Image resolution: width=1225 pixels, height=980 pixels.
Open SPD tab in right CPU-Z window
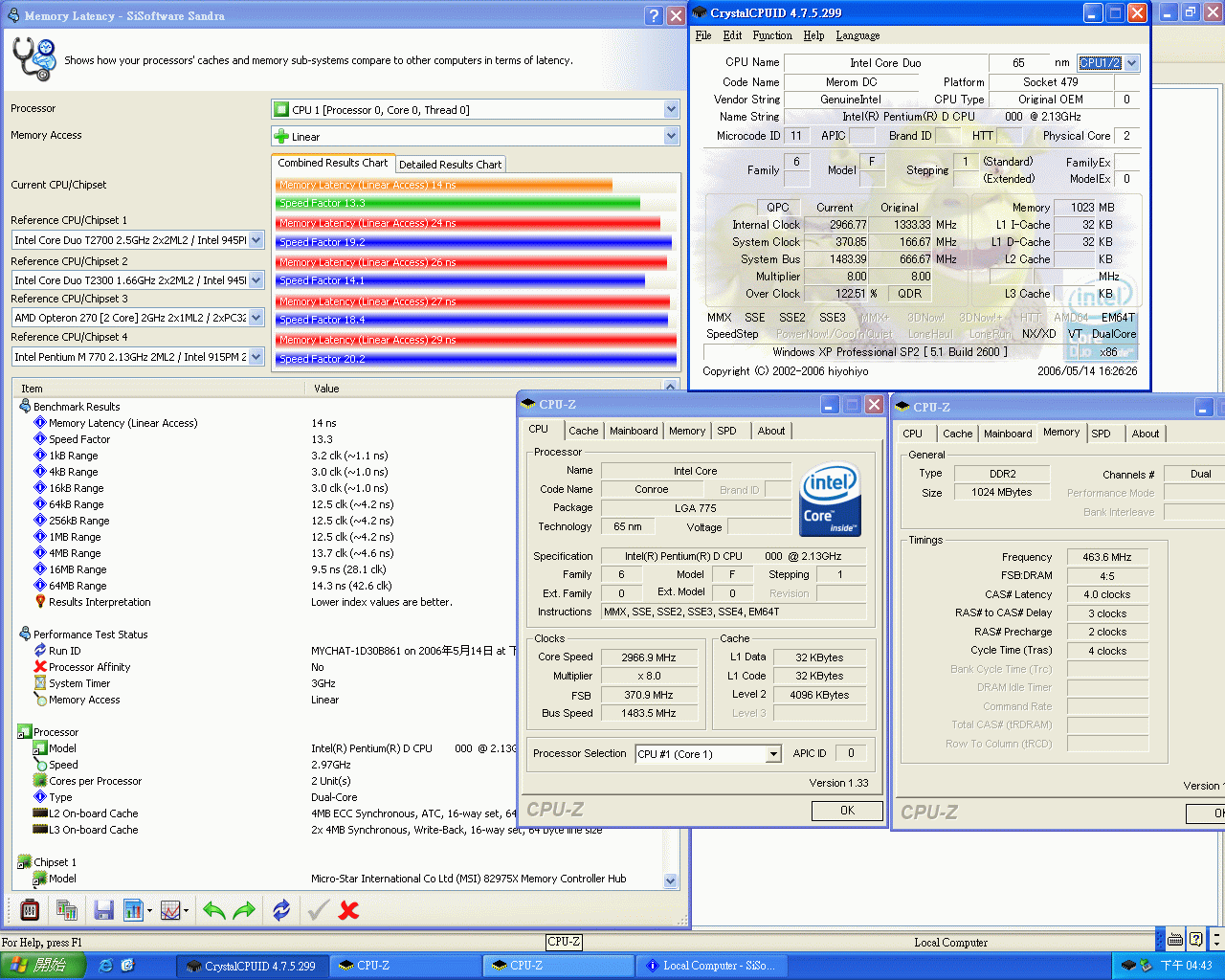pos(1102,434)
